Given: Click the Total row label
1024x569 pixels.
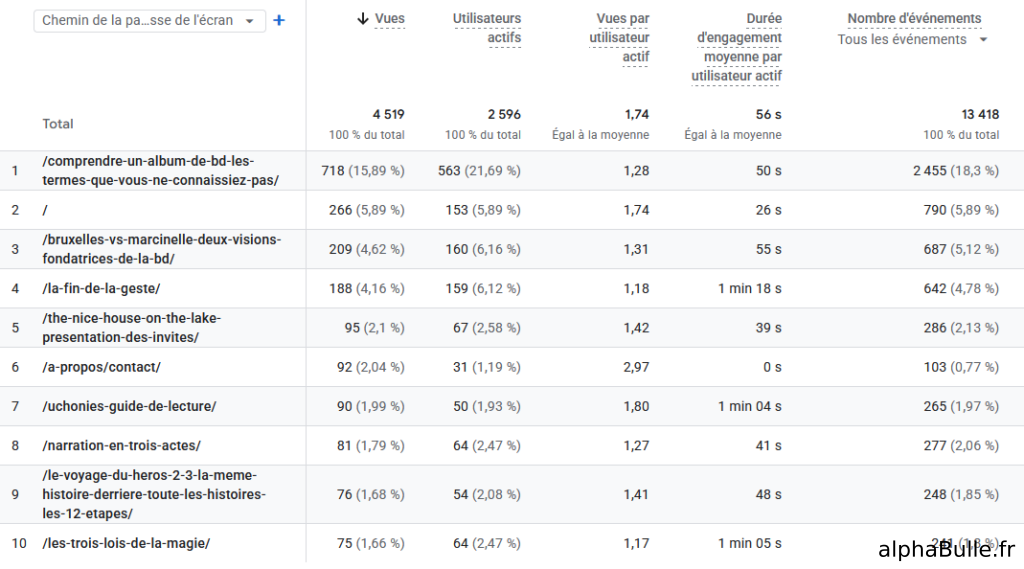Looking at the screenshot, I should [x=58, y=124].
